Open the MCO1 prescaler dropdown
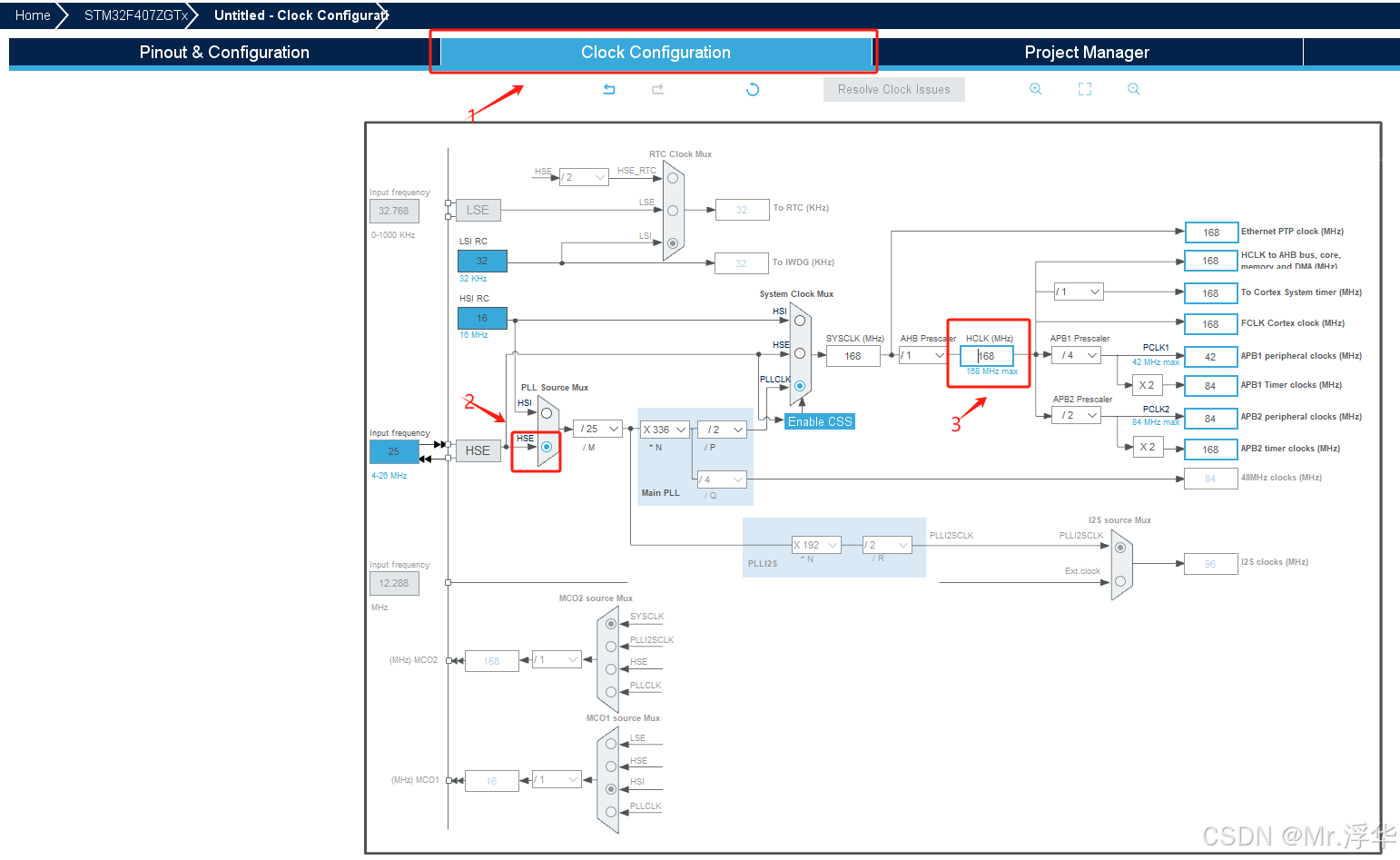This screenshot has height=860, width=1400. tap(557, 779)
